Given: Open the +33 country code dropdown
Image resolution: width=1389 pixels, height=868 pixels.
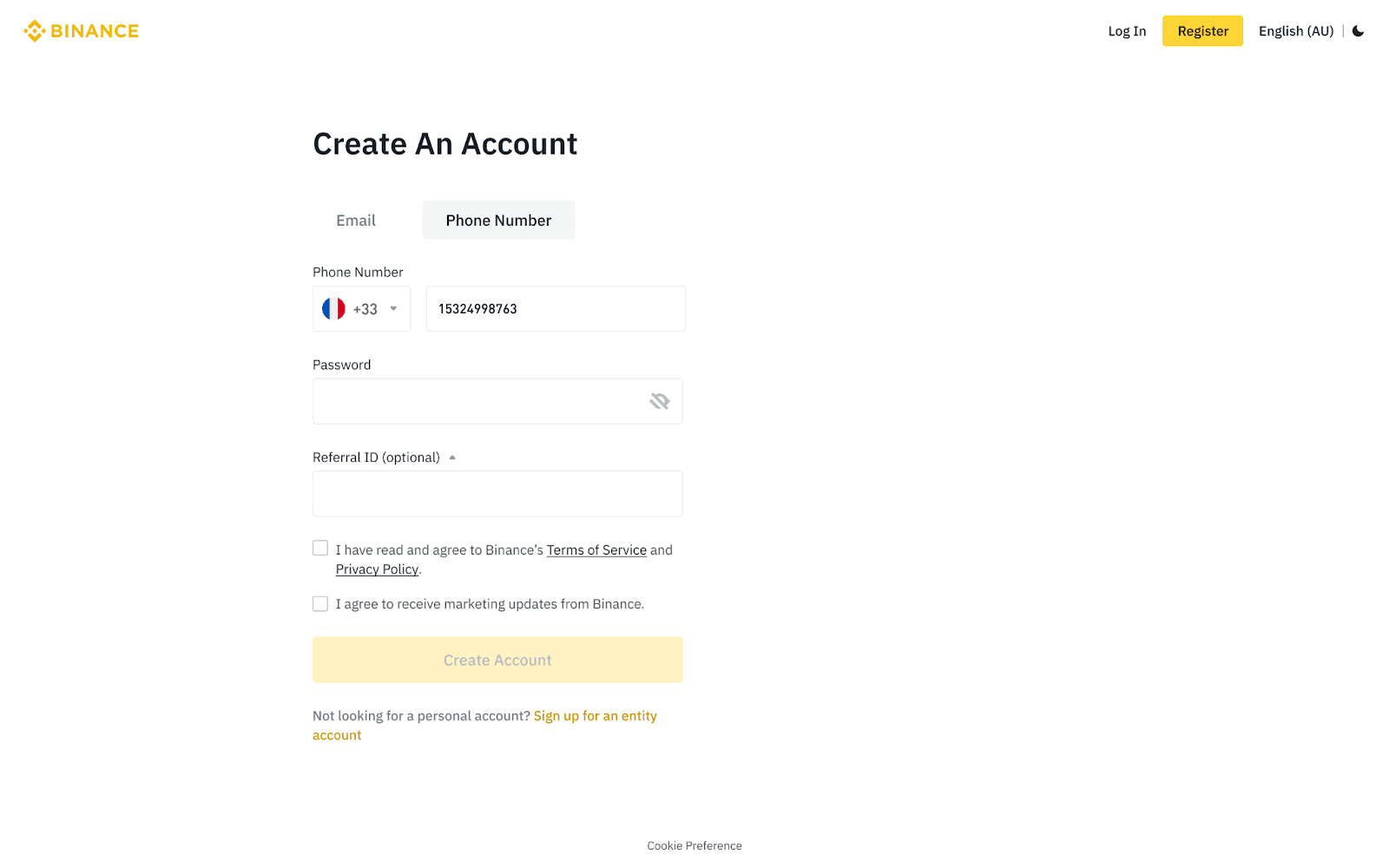Looking at the screenshot, I should click(392, 309).
